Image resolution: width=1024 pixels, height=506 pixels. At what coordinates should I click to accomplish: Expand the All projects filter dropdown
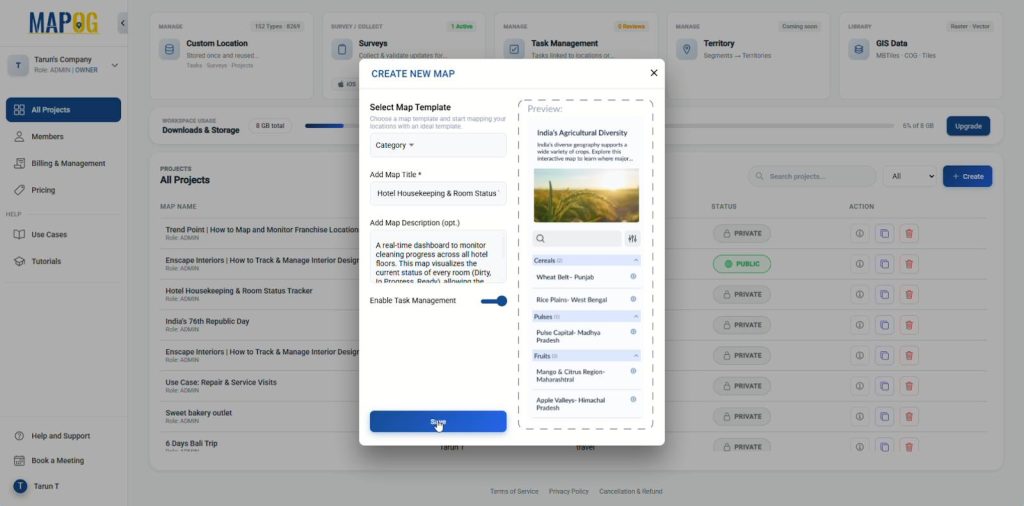[x=910, y=176]
